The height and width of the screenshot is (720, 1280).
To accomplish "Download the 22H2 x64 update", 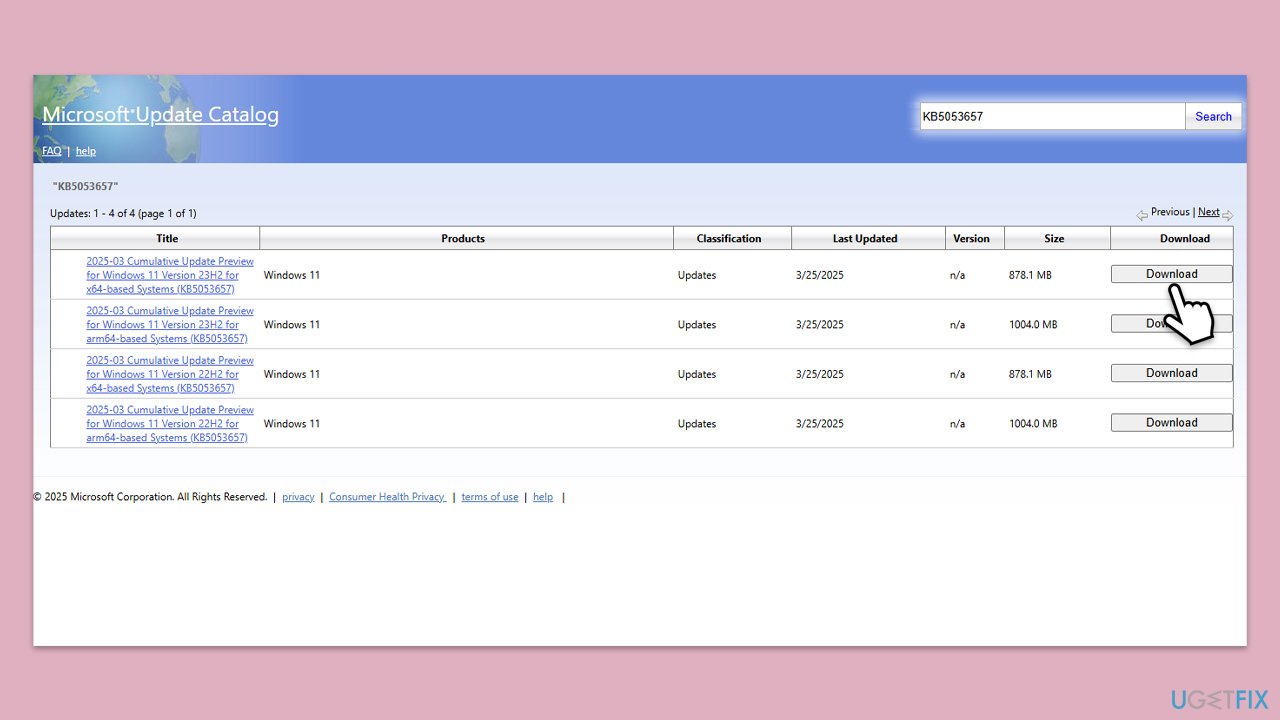I will pyautogui.click(x=1171, y=373).
